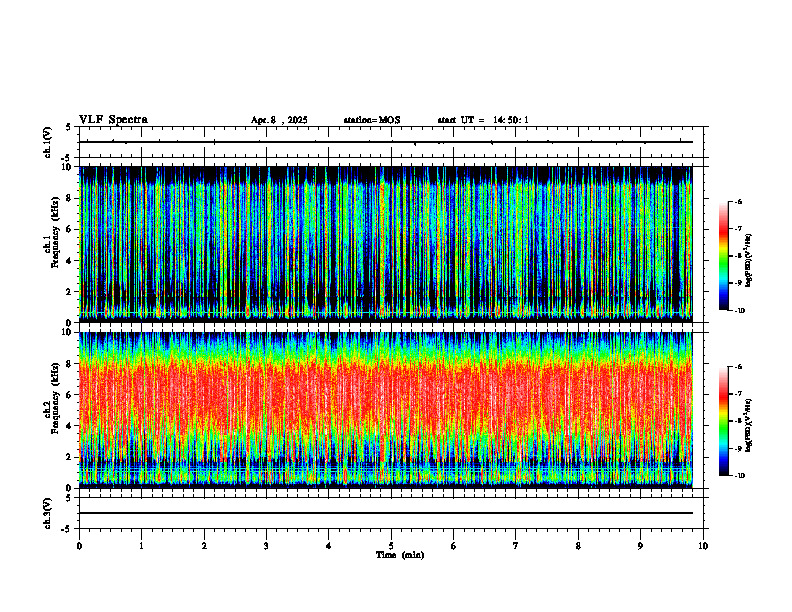This screenshot has height=612, width=792.
Task: Click the date "Apr. 8 , 2025"
Action: pyautogui.click(x=279, y=120)
